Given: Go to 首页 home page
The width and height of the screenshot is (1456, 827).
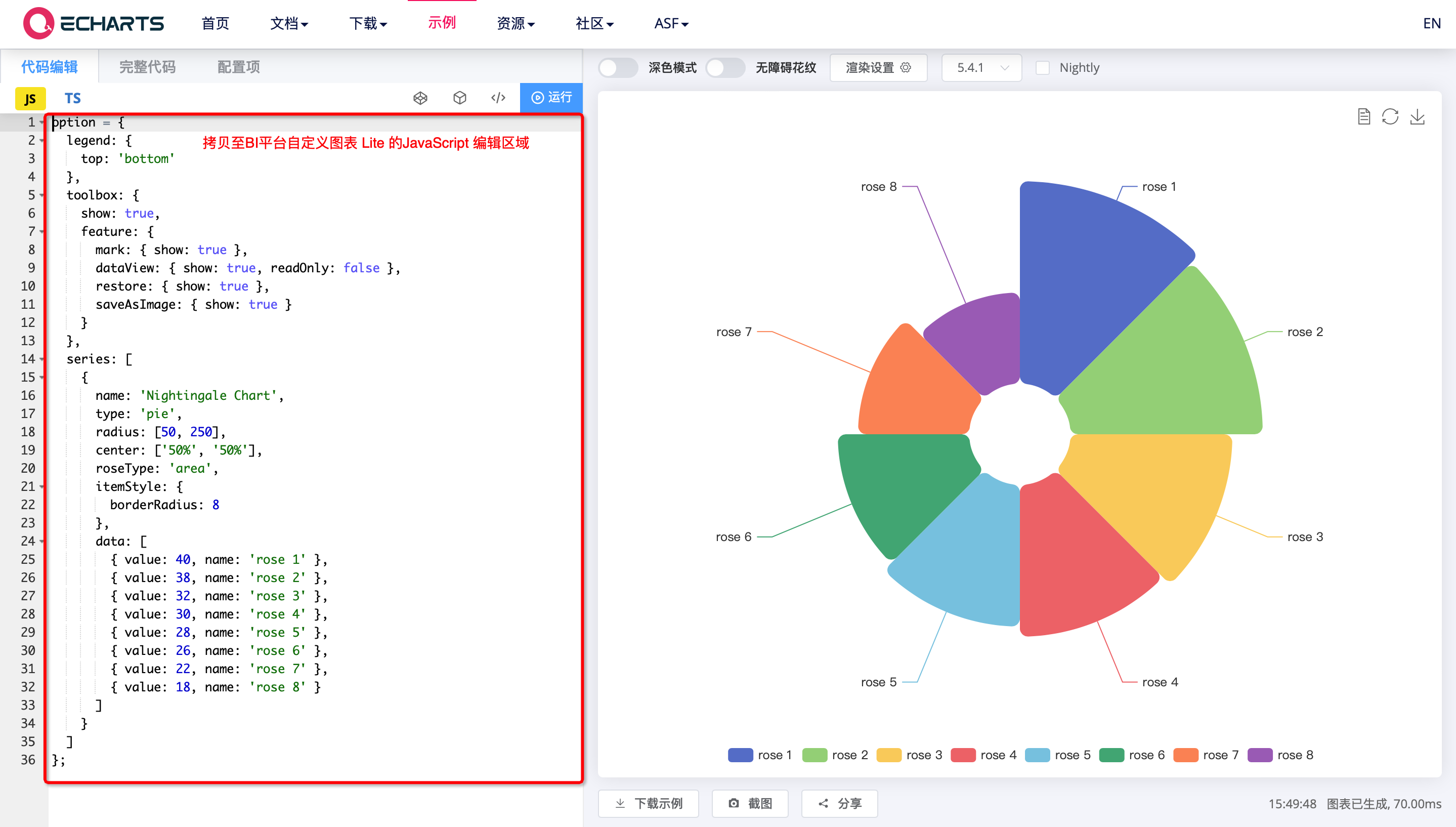Looking at the screenshot, I should tap(215, 23).
